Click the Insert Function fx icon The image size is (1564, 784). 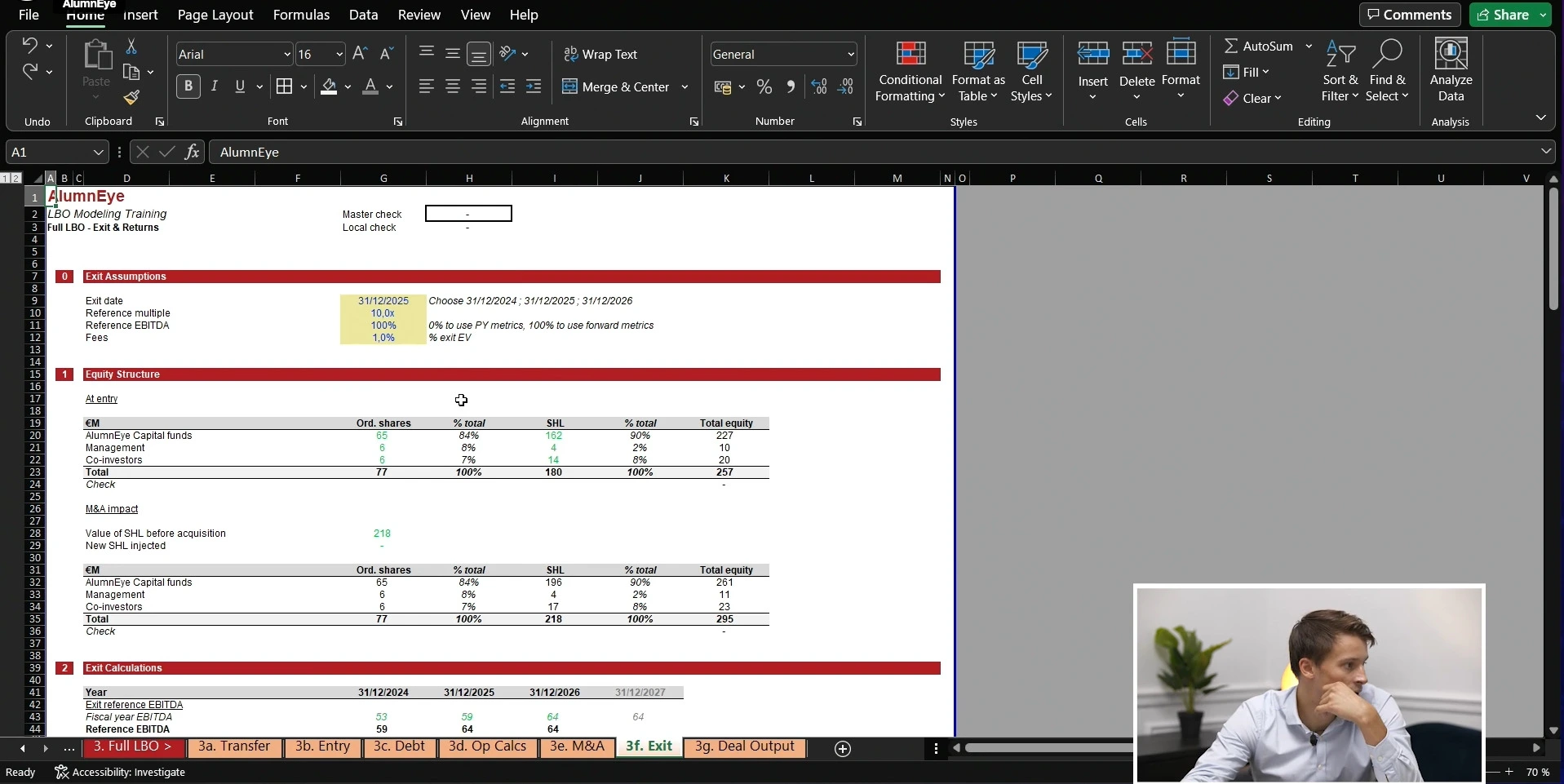[192, 152]
